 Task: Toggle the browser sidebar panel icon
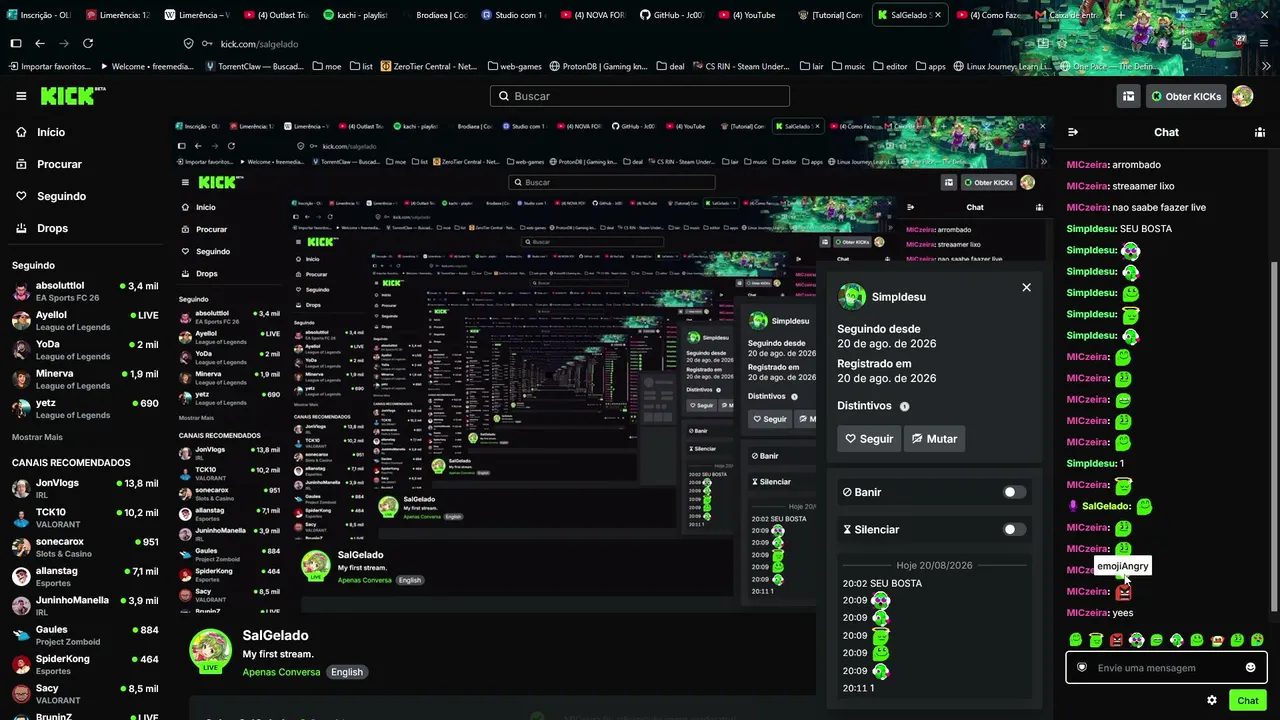point(16,43)
